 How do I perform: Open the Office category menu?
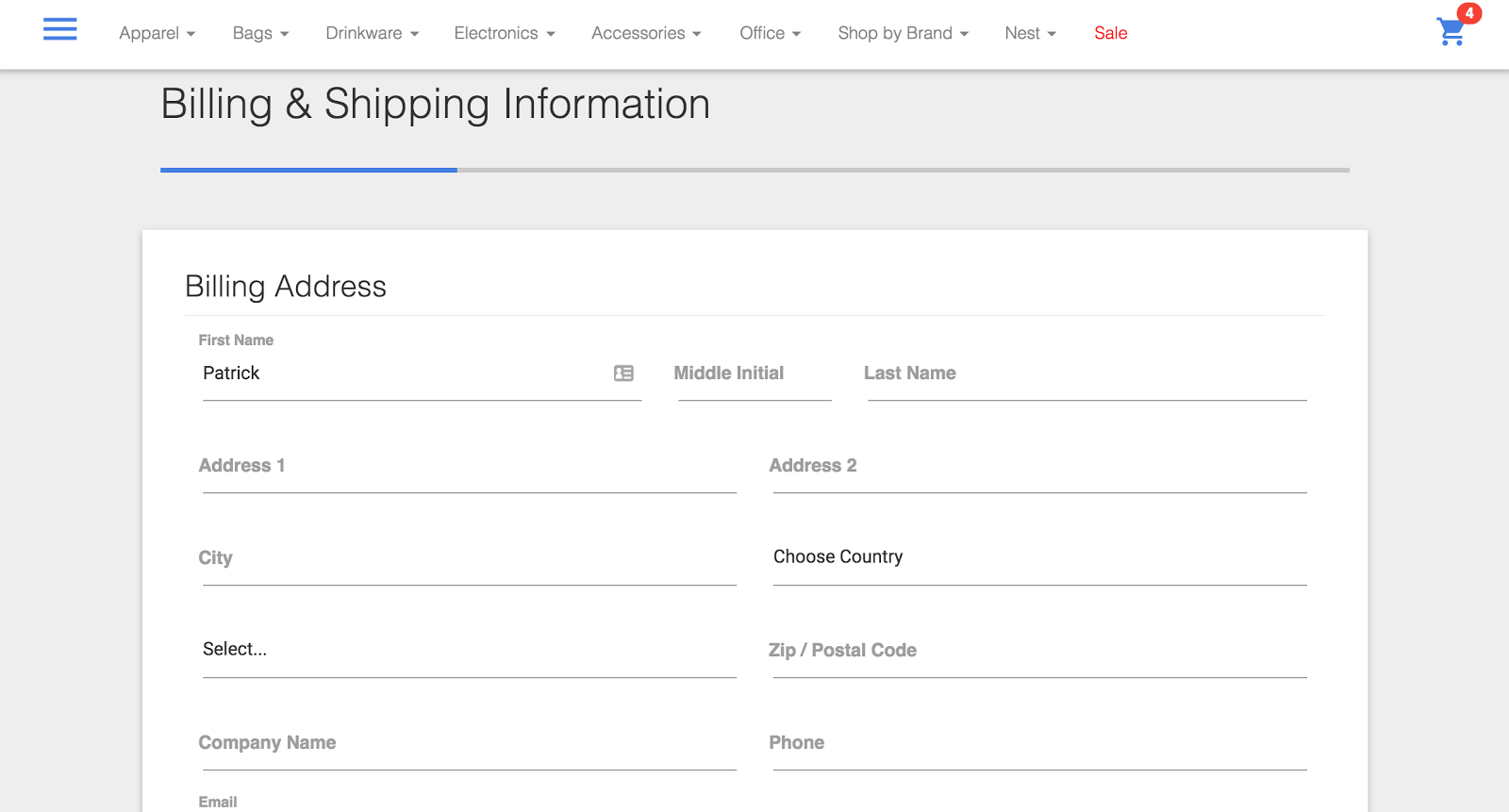click(x=770, y=33)
